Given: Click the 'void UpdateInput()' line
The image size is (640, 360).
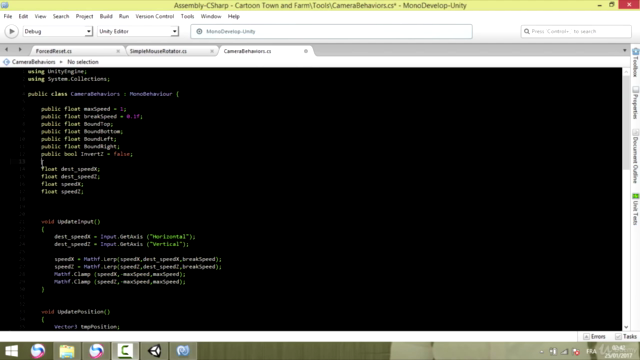Looking at the screenshot, I should click(x=71, y=222).
